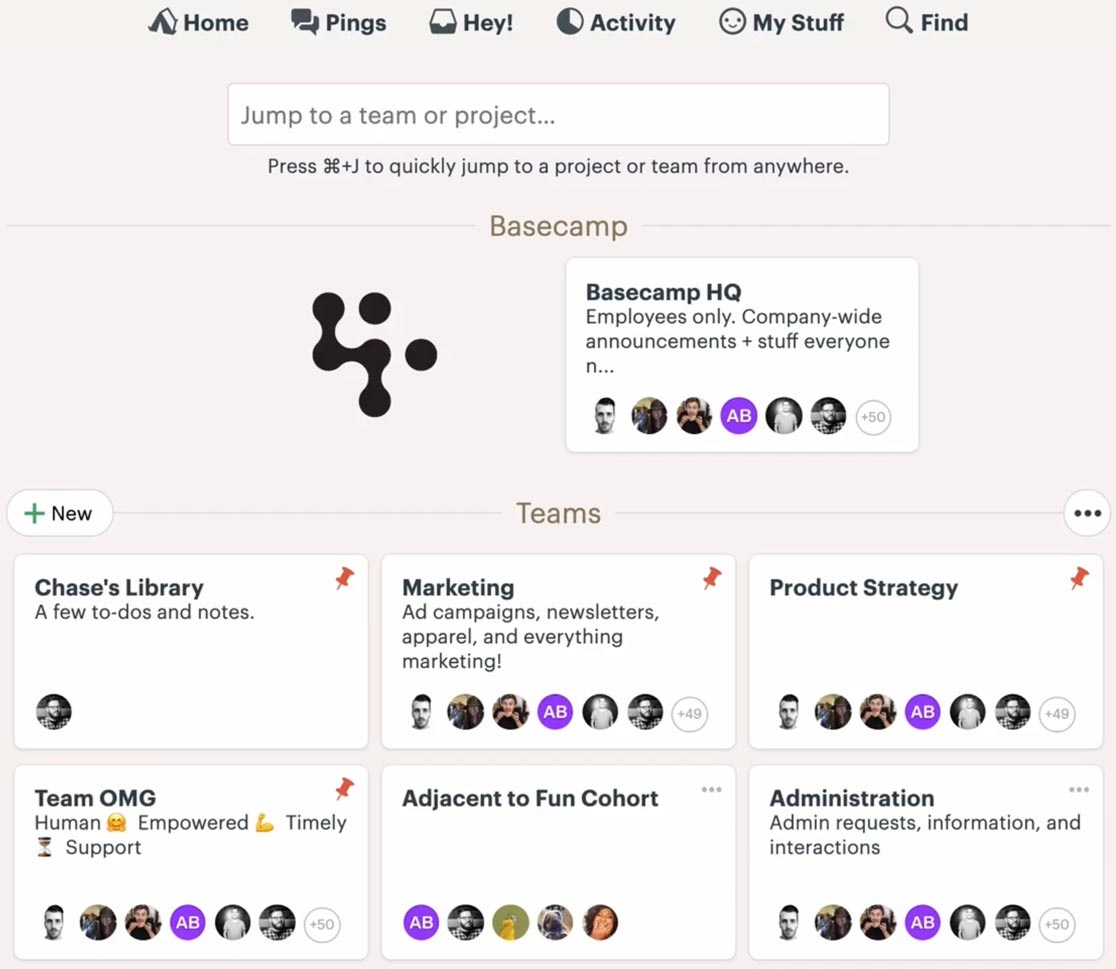Open the Basecamp HQ card

pos(742,355)
